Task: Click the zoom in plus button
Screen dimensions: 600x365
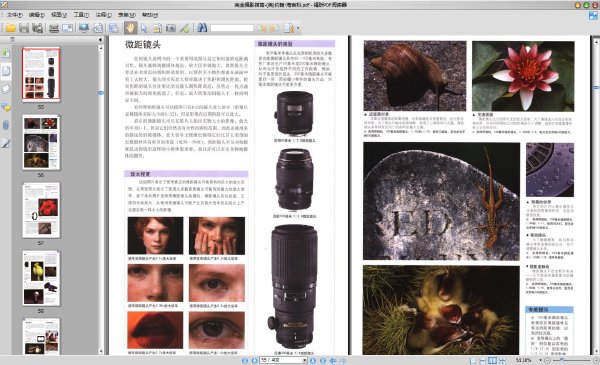Action: [596, 360]
